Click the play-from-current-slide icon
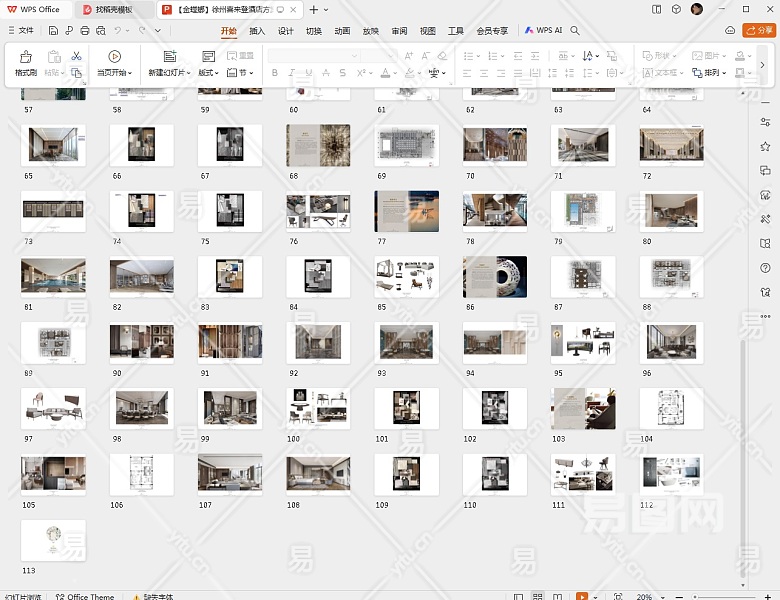The width and height of the screenshot is (780, 600). pyautogui.click(x=114, y=57)
